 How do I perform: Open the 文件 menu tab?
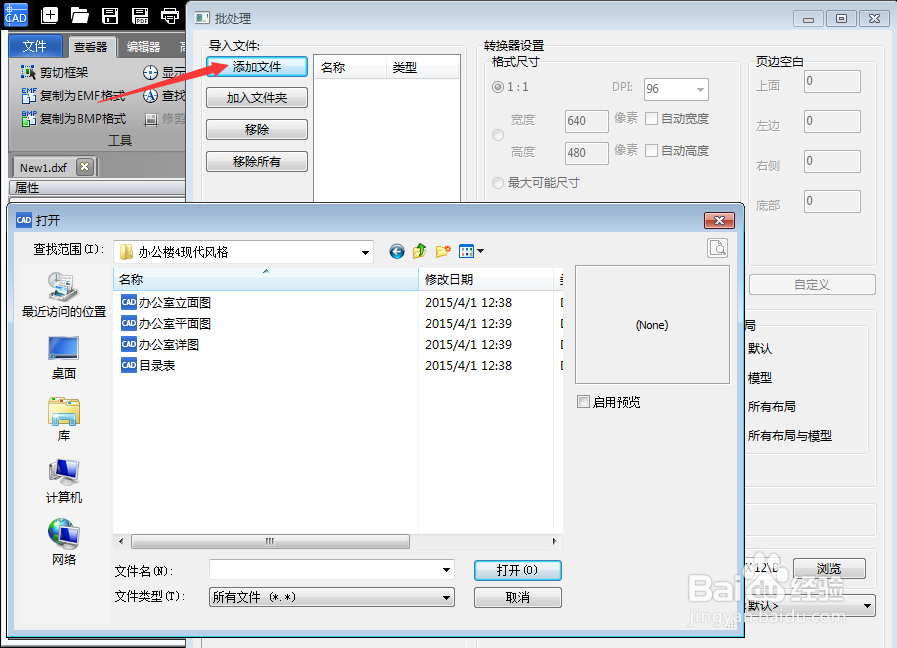click(35, 46)
